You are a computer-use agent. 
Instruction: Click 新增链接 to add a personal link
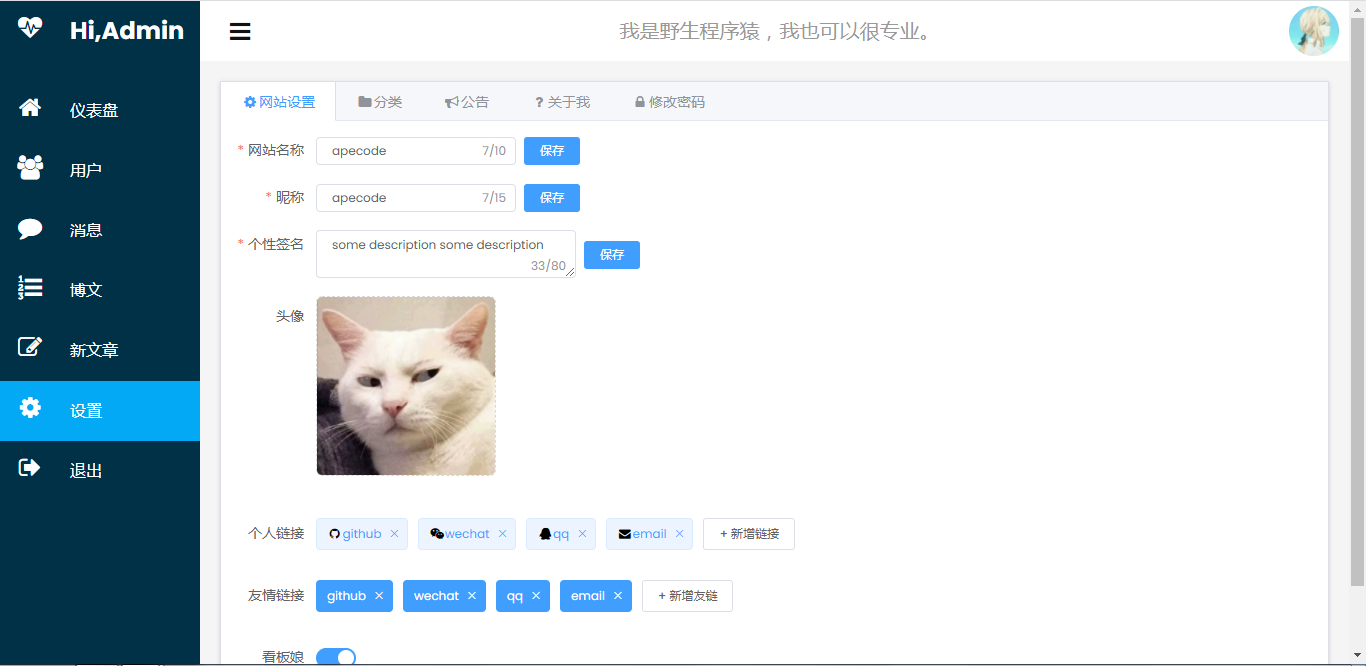click(748, 533)
